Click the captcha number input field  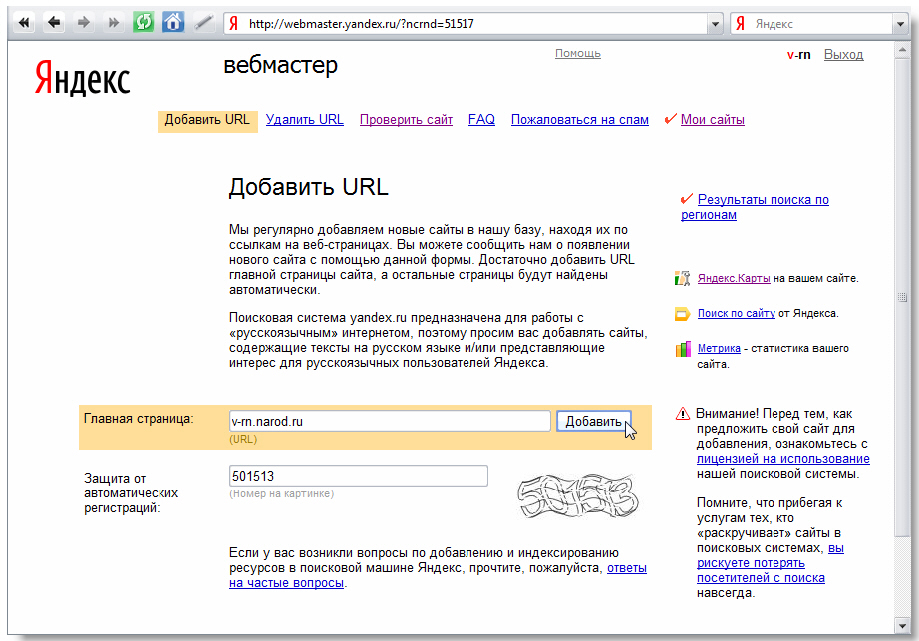(358, 476)
